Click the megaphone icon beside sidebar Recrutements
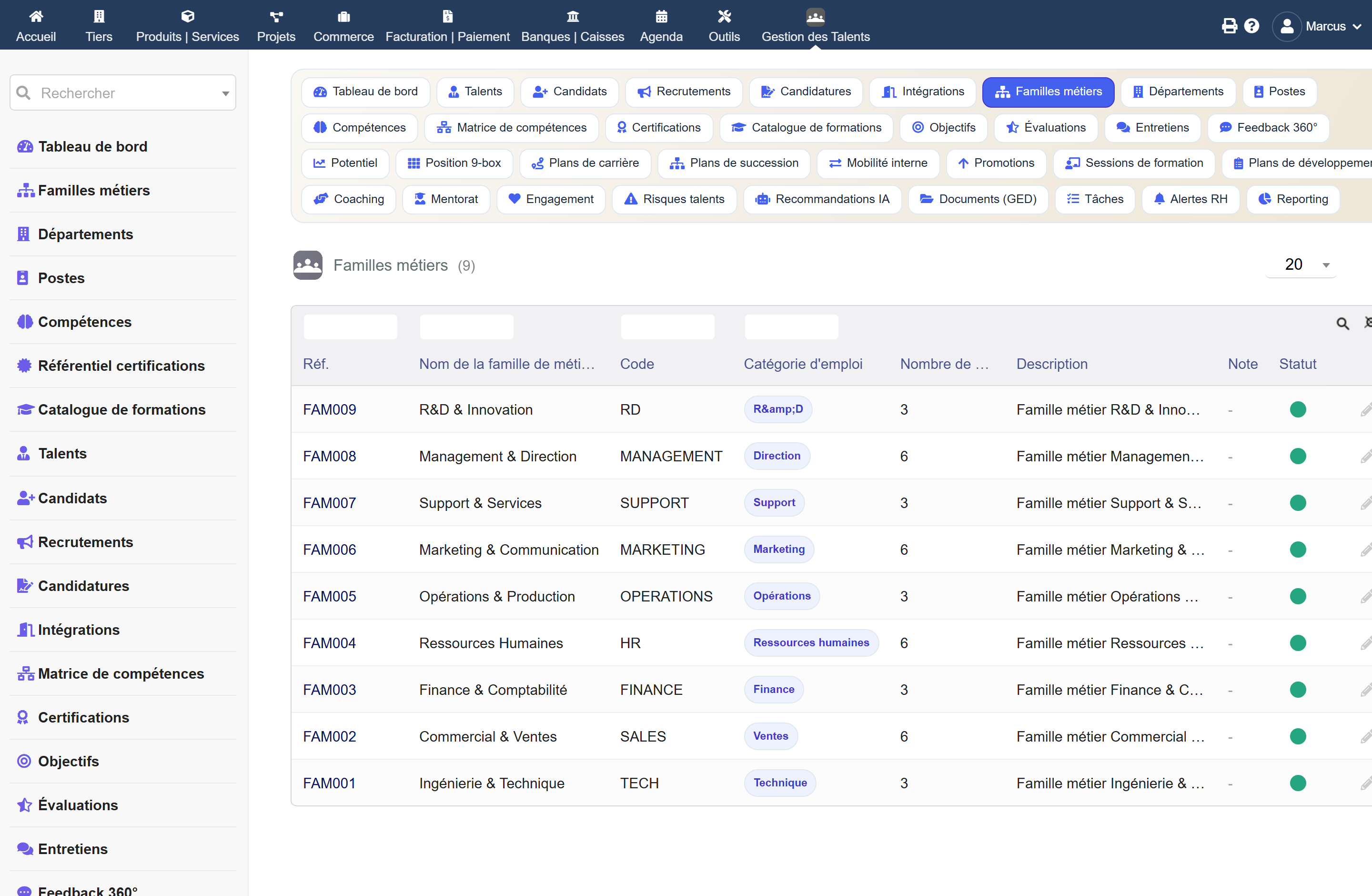1372x896 pixels. (x=25, y=542)
